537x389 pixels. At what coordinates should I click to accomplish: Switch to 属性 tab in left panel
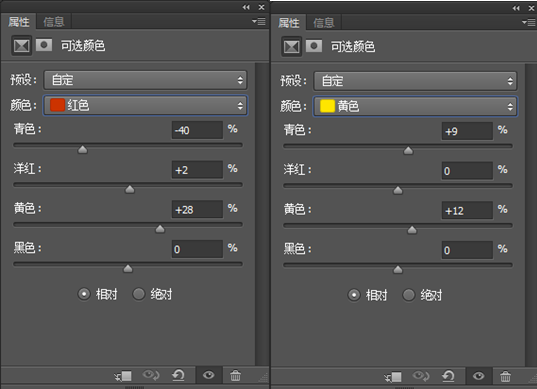coord(19,22)
